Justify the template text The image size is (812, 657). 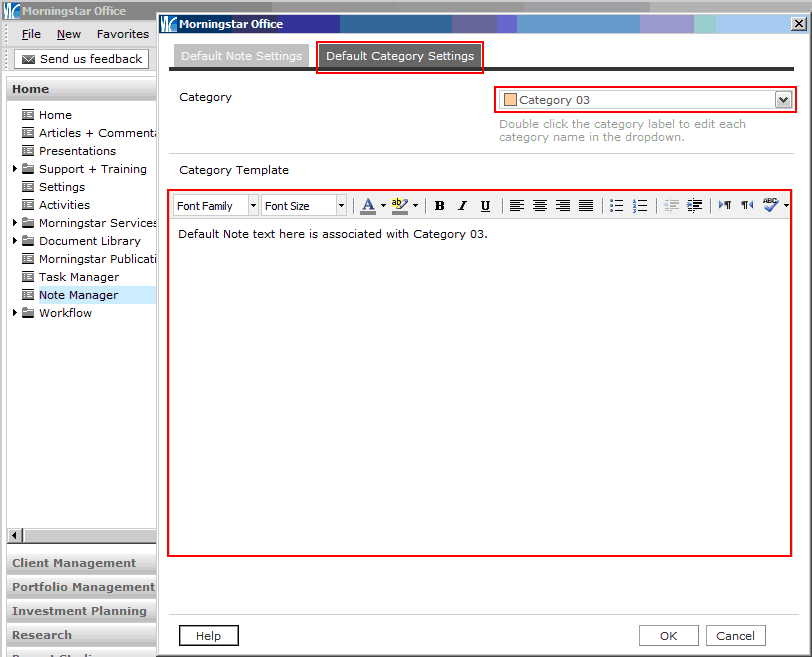[x=586, y=206]
